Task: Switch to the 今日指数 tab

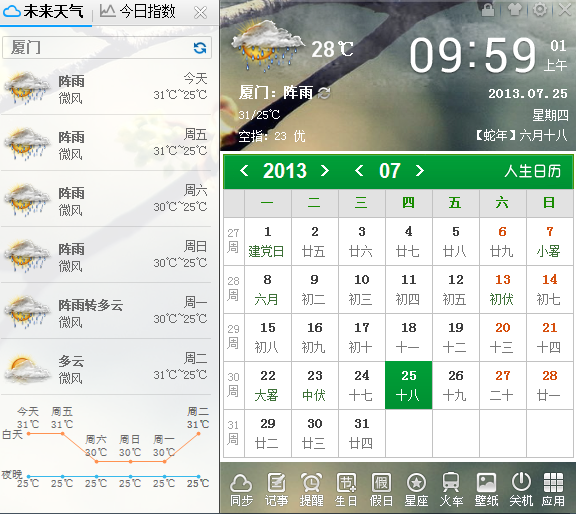Action: point(138,12)
